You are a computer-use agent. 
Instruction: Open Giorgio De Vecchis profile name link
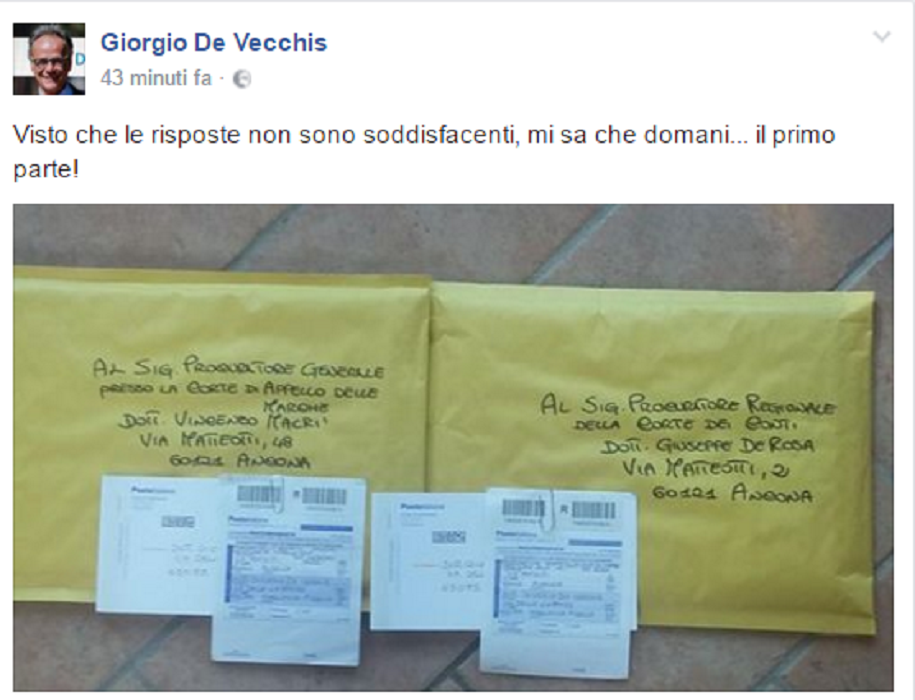pos(214,43)
